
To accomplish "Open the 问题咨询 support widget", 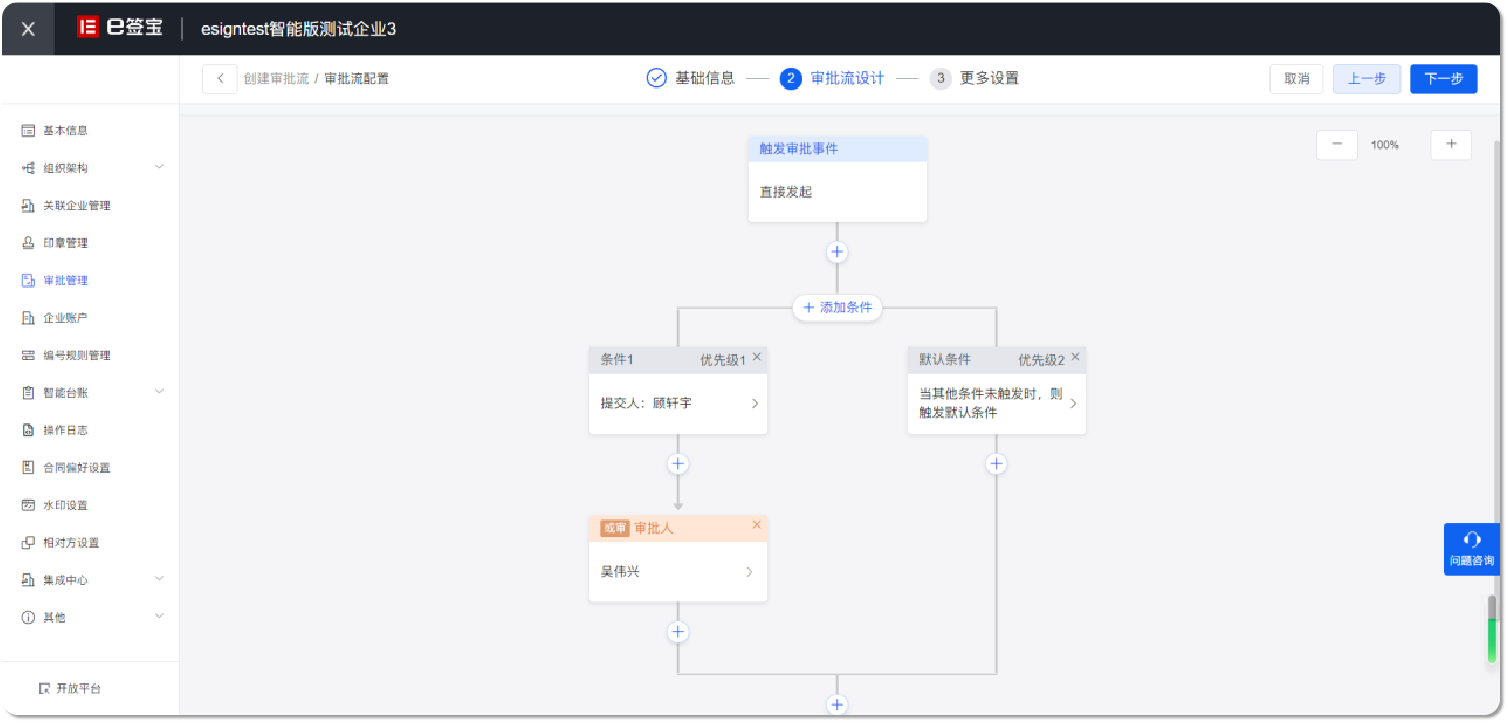I will pyautogui.click(x=1472, y=549).
